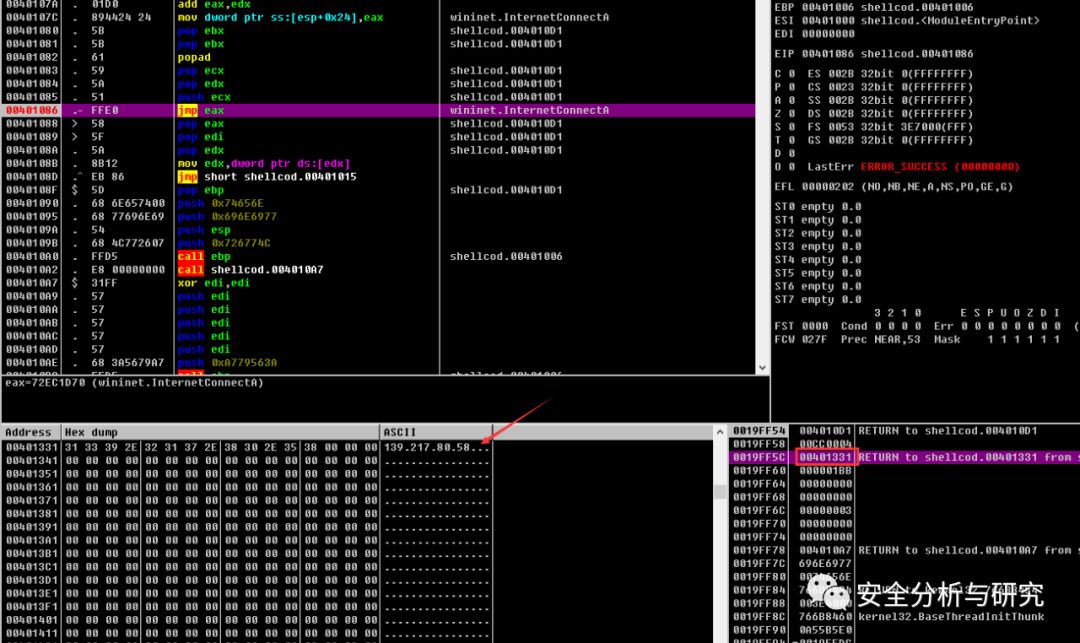Click the LastErr ERROR_SUCCESS value
Viewport: 1080px width, 643px height.
point(939,167)
